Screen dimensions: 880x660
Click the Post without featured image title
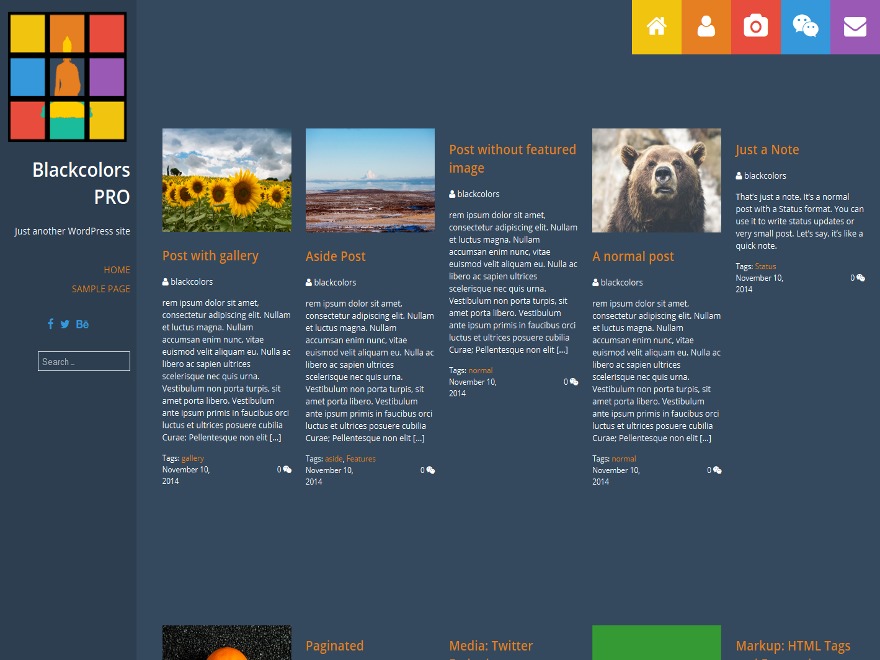(512, 159)
